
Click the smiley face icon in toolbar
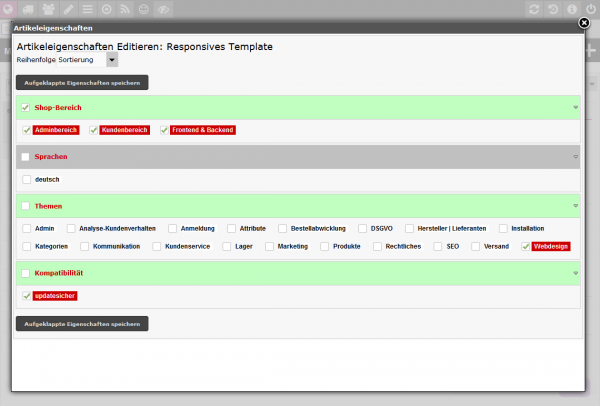tap(144, 9)
